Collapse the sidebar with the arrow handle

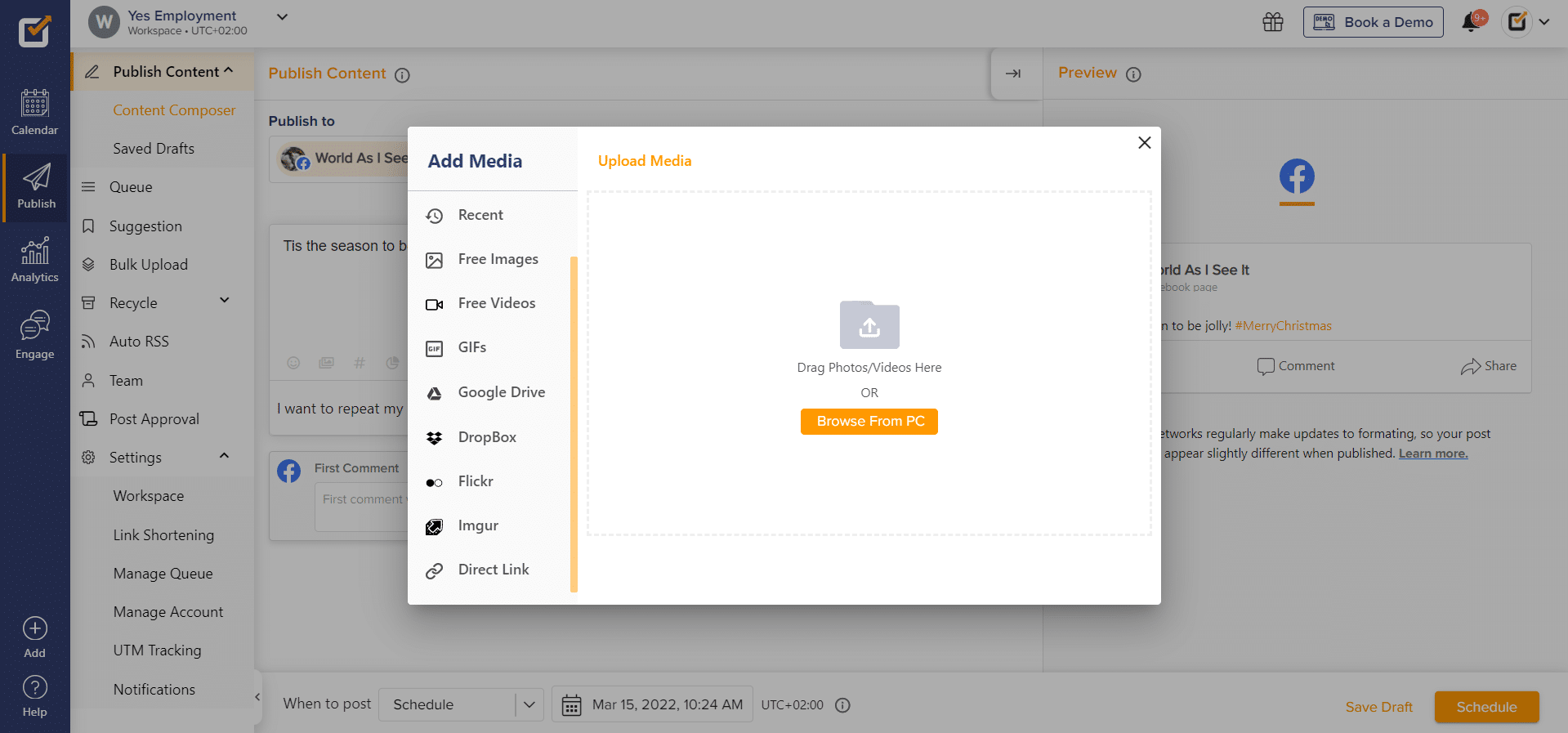click(257, 697)
